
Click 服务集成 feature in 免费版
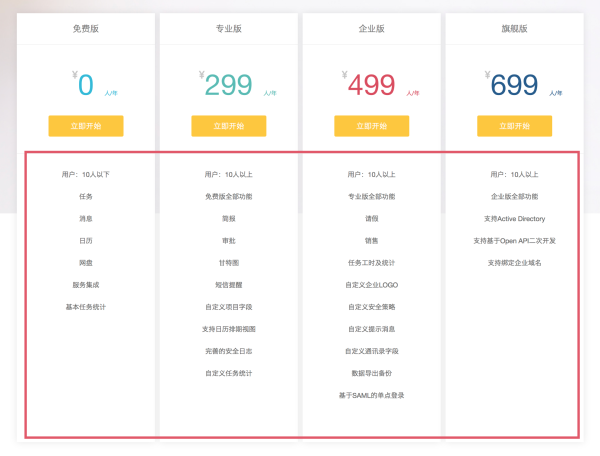(x=86, y=285)
